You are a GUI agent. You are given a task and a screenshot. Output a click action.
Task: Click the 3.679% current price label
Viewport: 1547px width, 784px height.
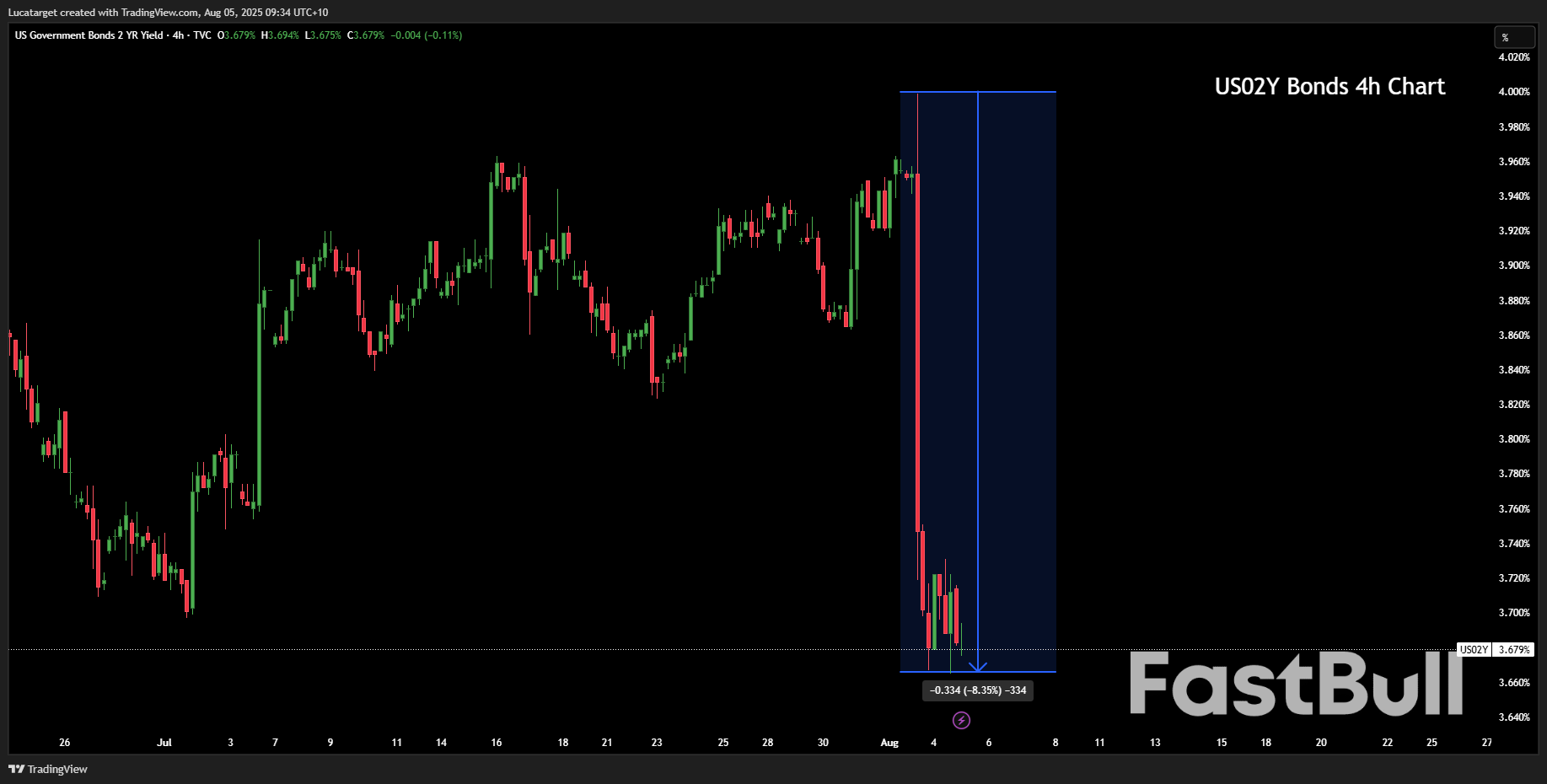pyautogui.click(x=1514, y=650)
